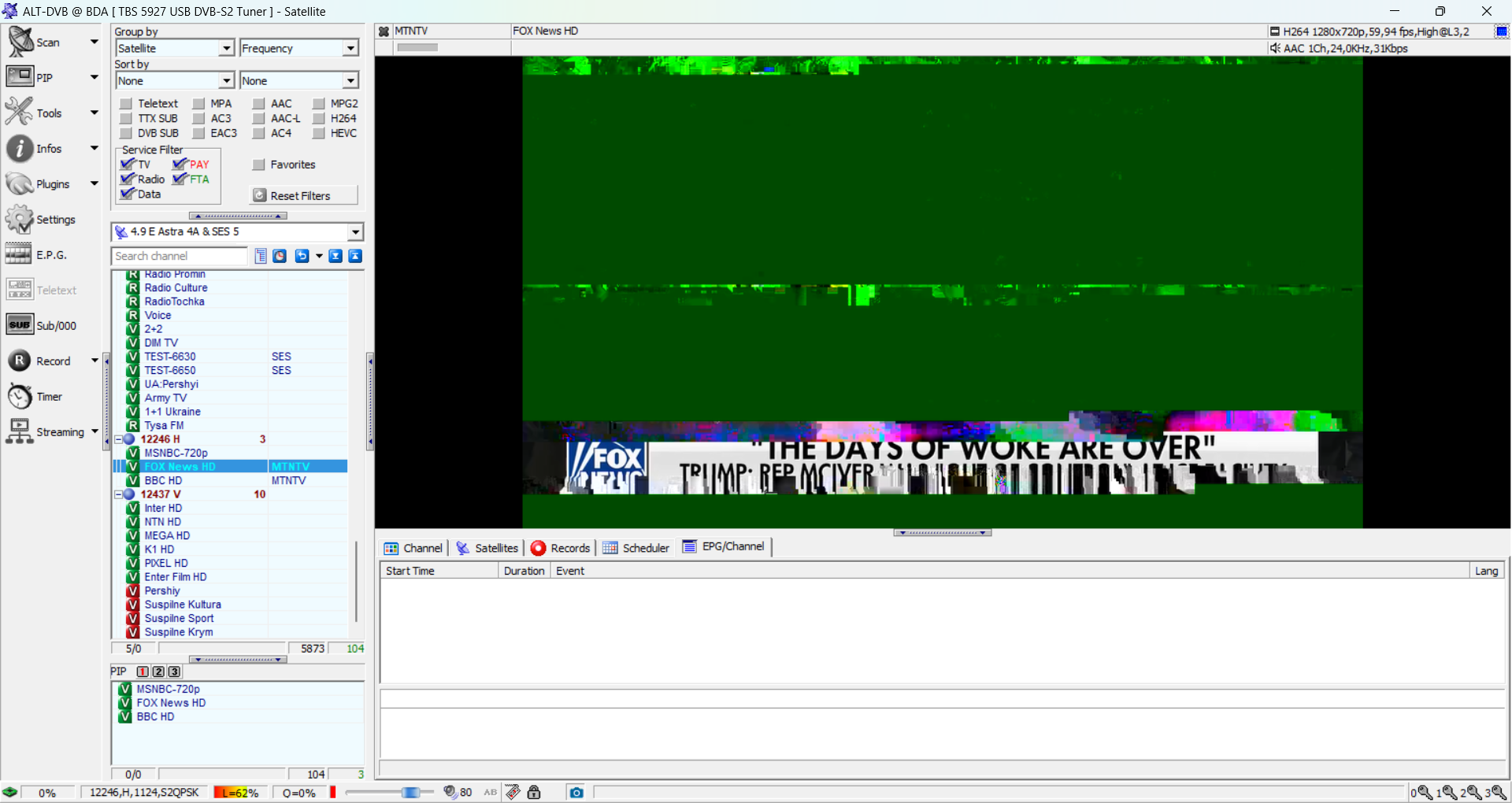Open the Streaming network icon

20,431
